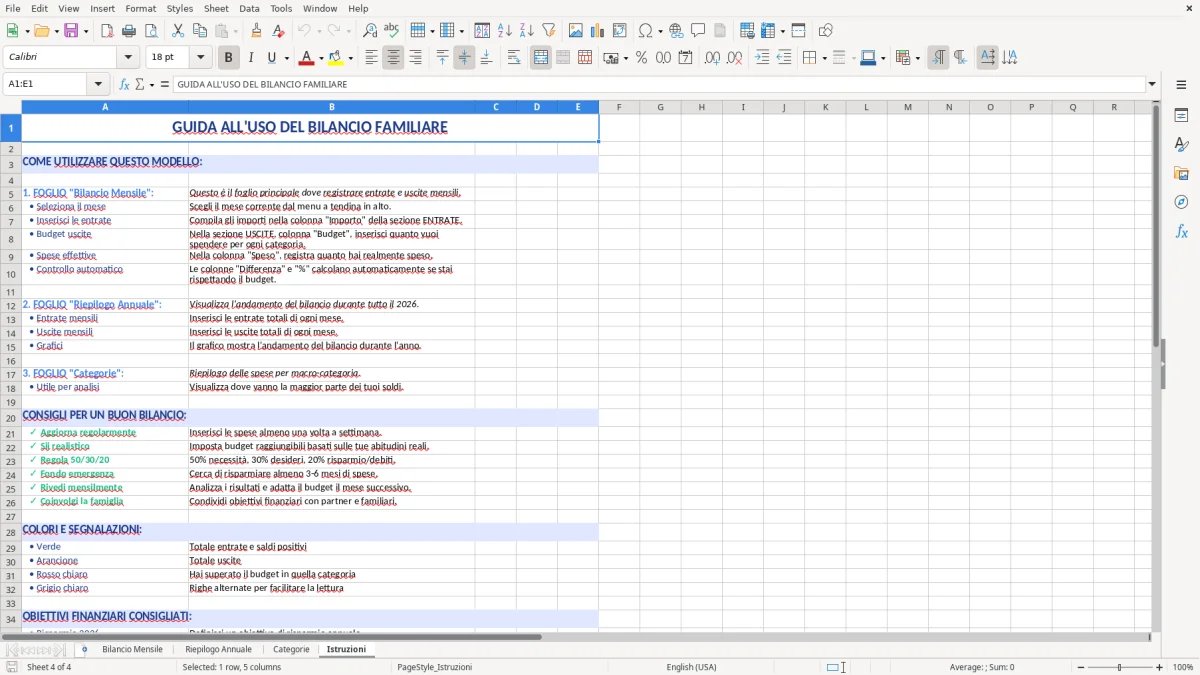Click the Copy icon
The image size is (1200, 675).
200,31
